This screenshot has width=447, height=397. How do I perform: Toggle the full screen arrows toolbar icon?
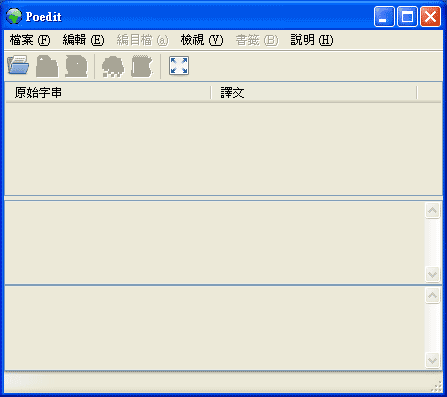pos(179,65)
